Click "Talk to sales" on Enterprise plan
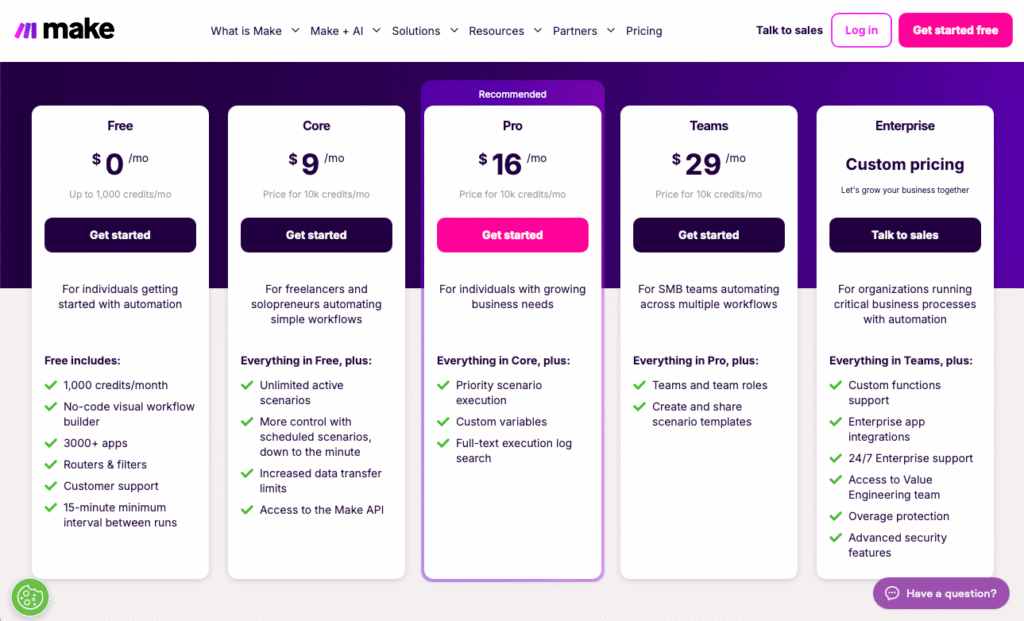The image size is (1024, 621). coord(904,235)
